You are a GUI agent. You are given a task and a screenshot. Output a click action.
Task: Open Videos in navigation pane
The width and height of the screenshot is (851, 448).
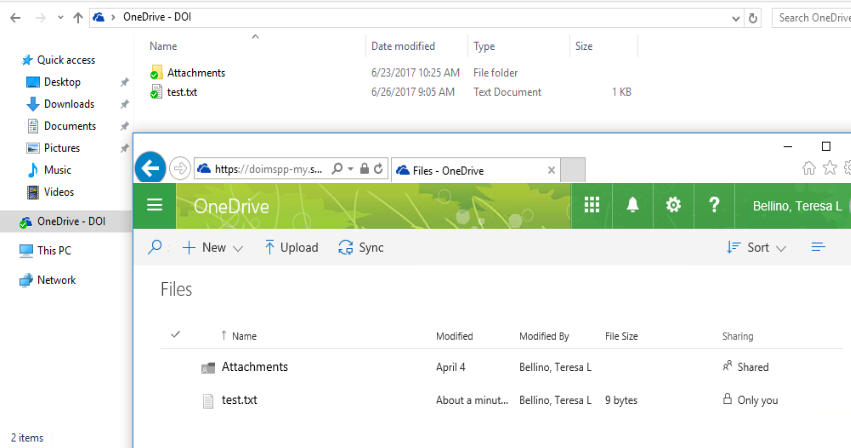(x=59, y=192)
